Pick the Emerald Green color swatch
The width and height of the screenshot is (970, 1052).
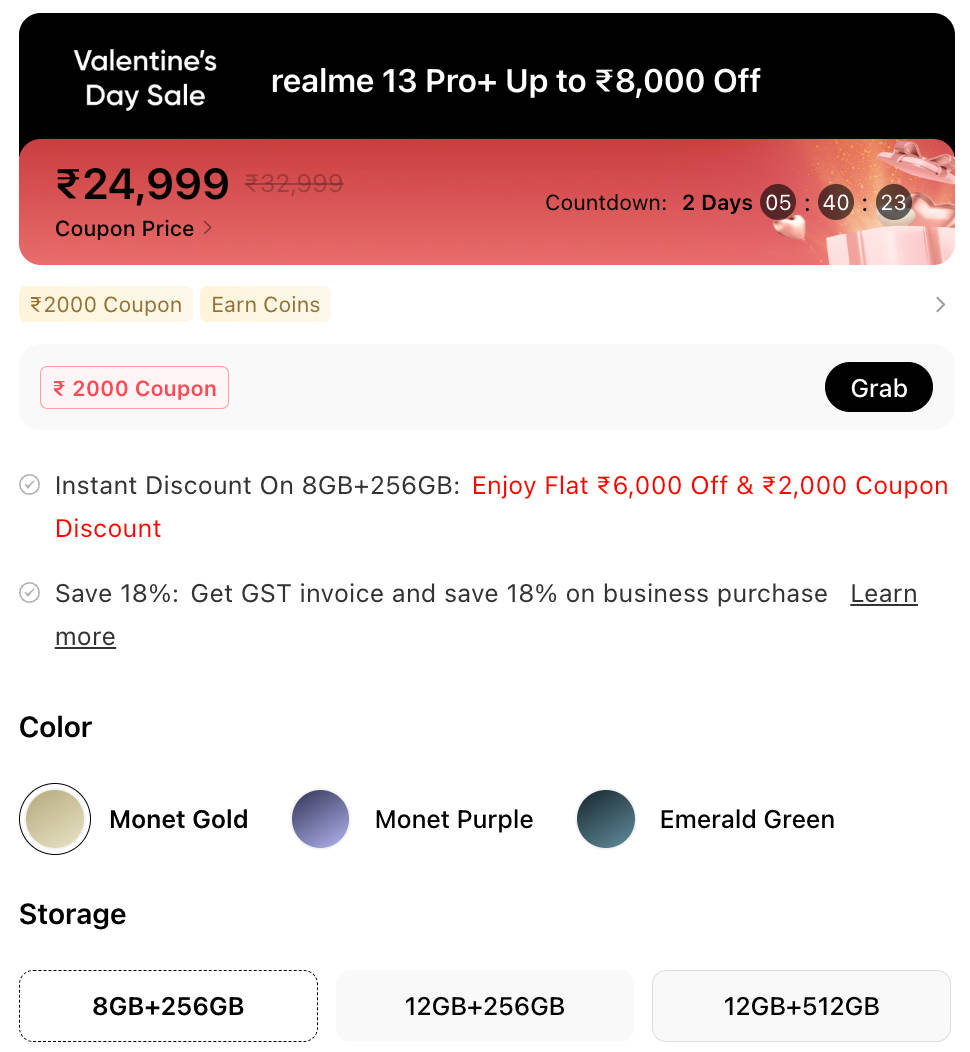coord(606,819)
